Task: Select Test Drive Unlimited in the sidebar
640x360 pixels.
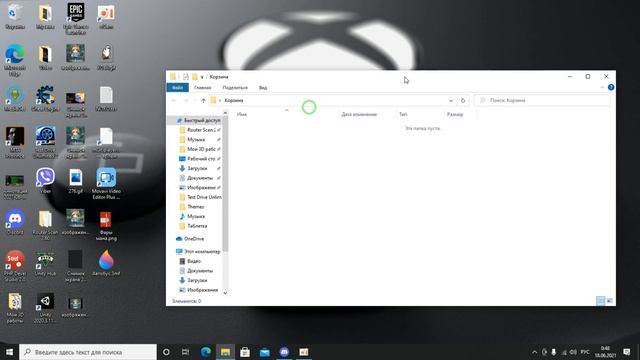Action: (x=200, y=197)
